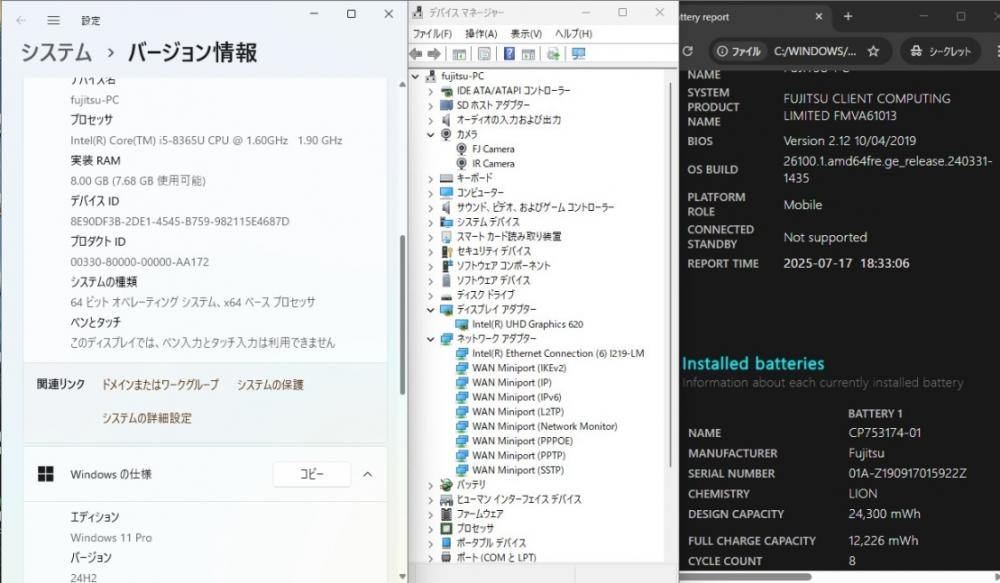Click the Intel(R) Core(TM) i5-8365U processor text

coord(206,140)
